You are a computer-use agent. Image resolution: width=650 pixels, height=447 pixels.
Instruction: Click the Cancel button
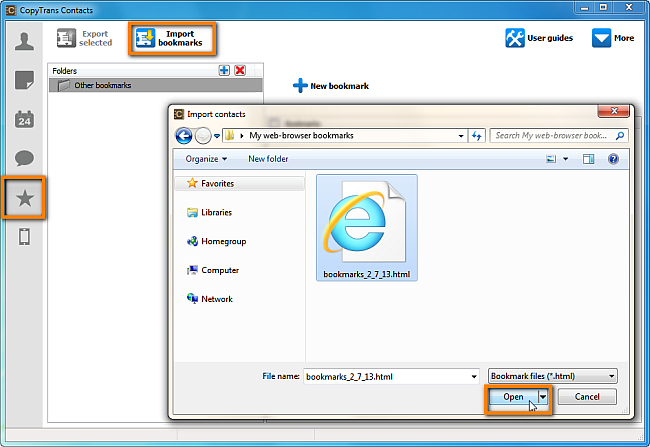coord(587,397)
